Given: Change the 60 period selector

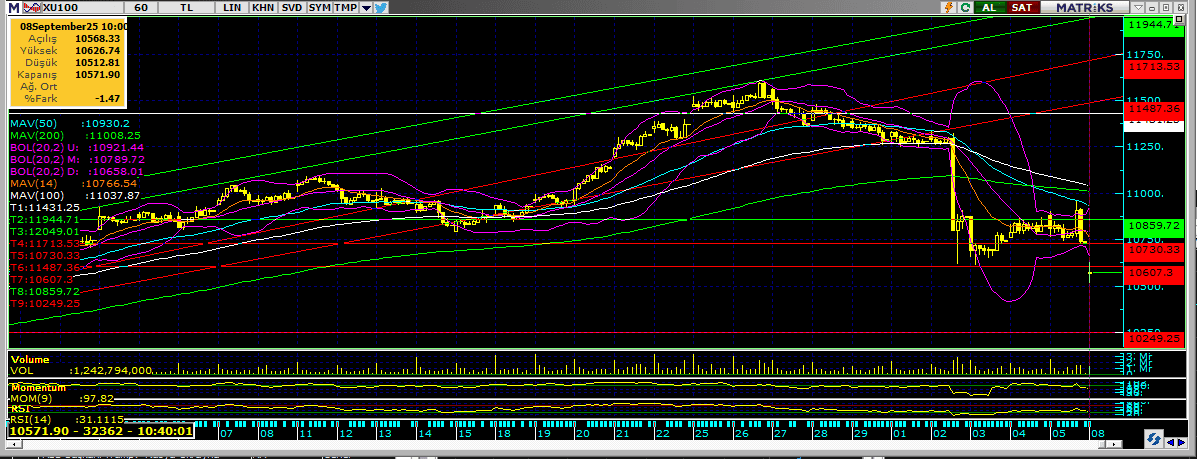Looking at the screenshot, I should (x=141, y=7).
